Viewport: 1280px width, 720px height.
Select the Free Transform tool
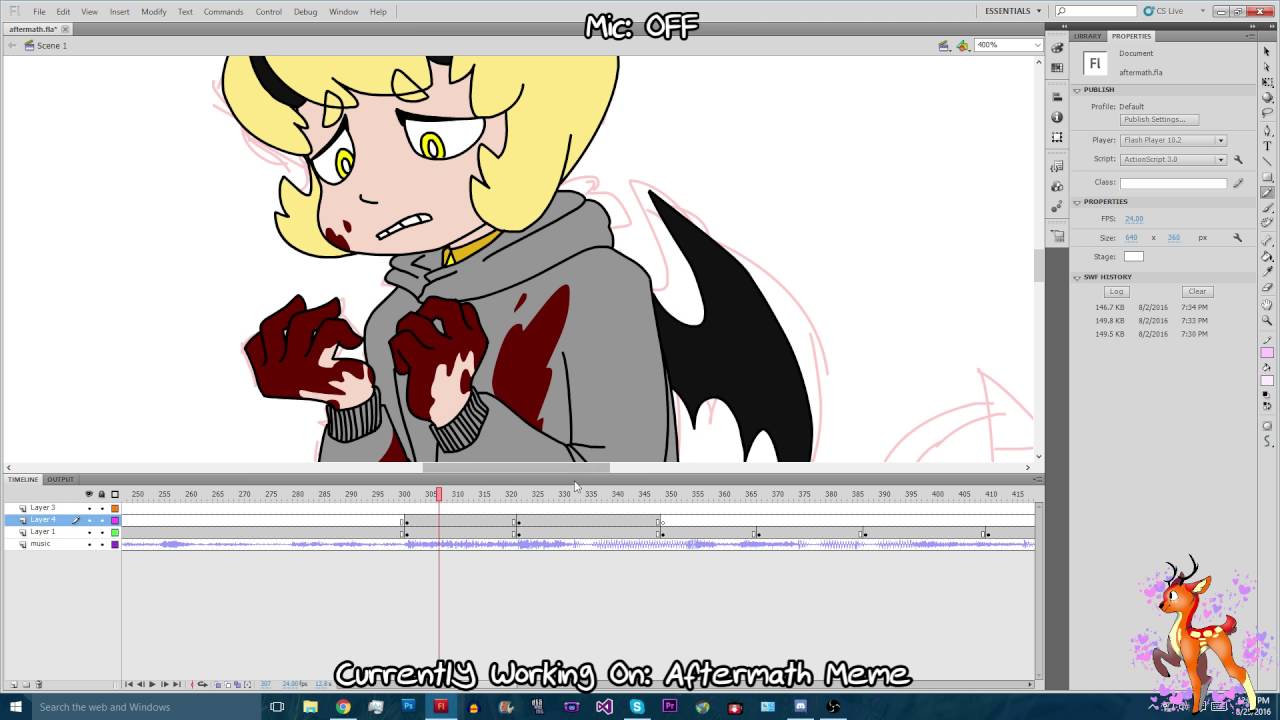[x=1267, y=82]
